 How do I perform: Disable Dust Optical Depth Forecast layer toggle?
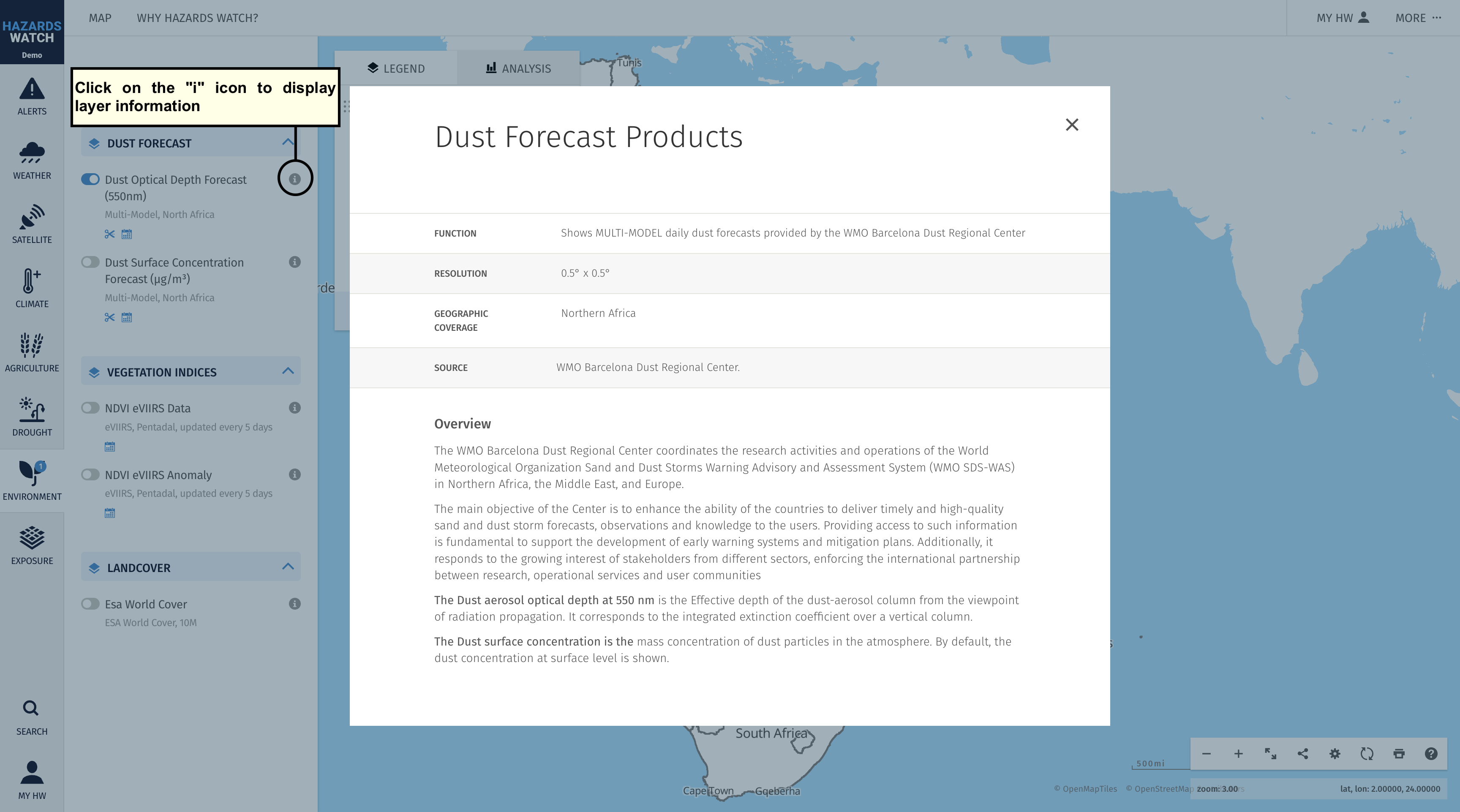[x=90, y=179]
